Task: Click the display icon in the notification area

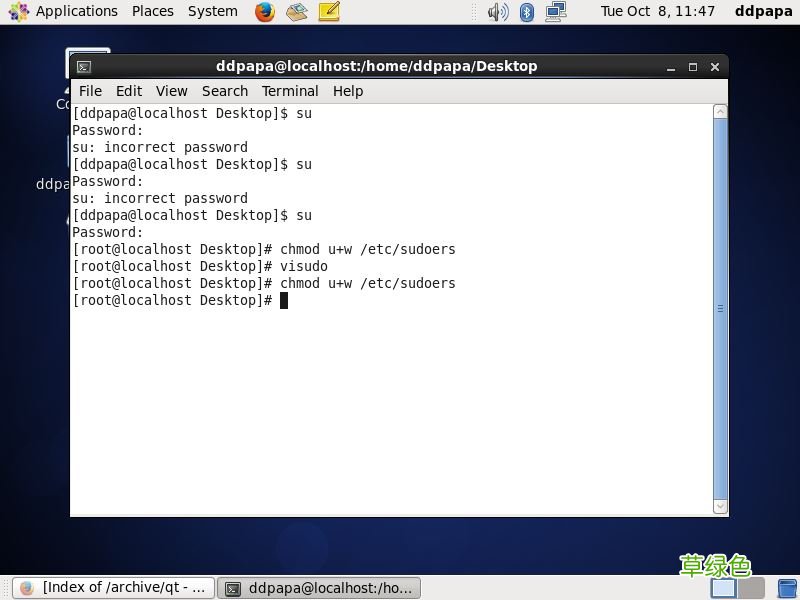Action: [x=555, y=12]
